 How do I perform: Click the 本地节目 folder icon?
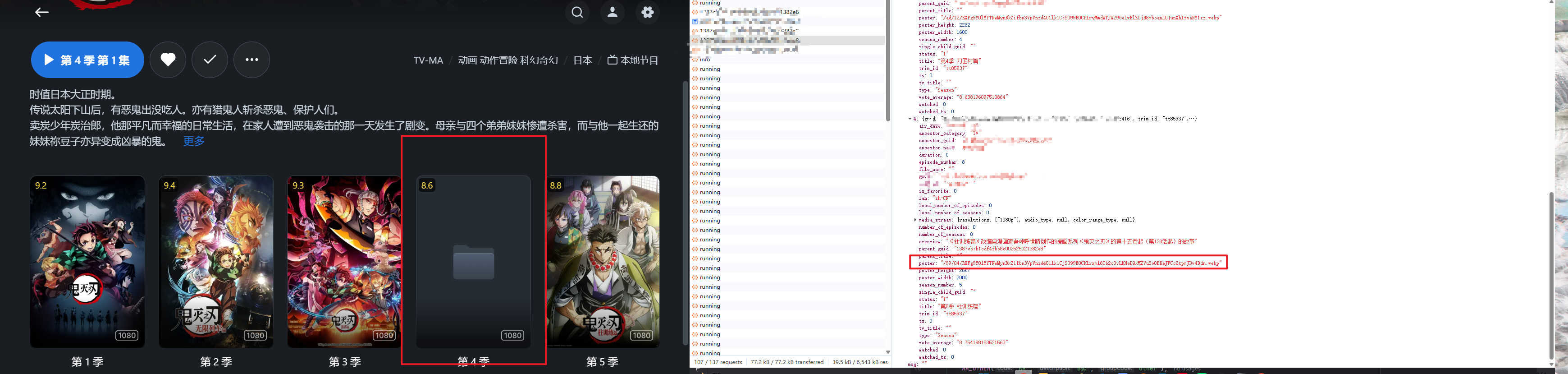pos(613,60)
